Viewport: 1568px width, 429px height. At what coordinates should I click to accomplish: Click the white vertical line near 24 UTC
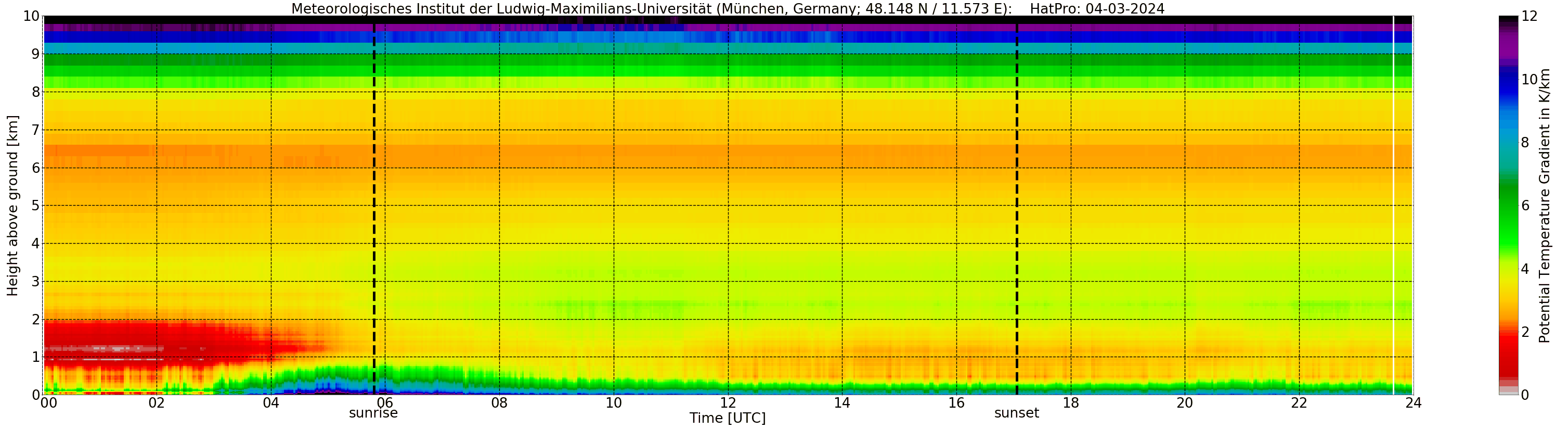click(x=1393, y=205)
